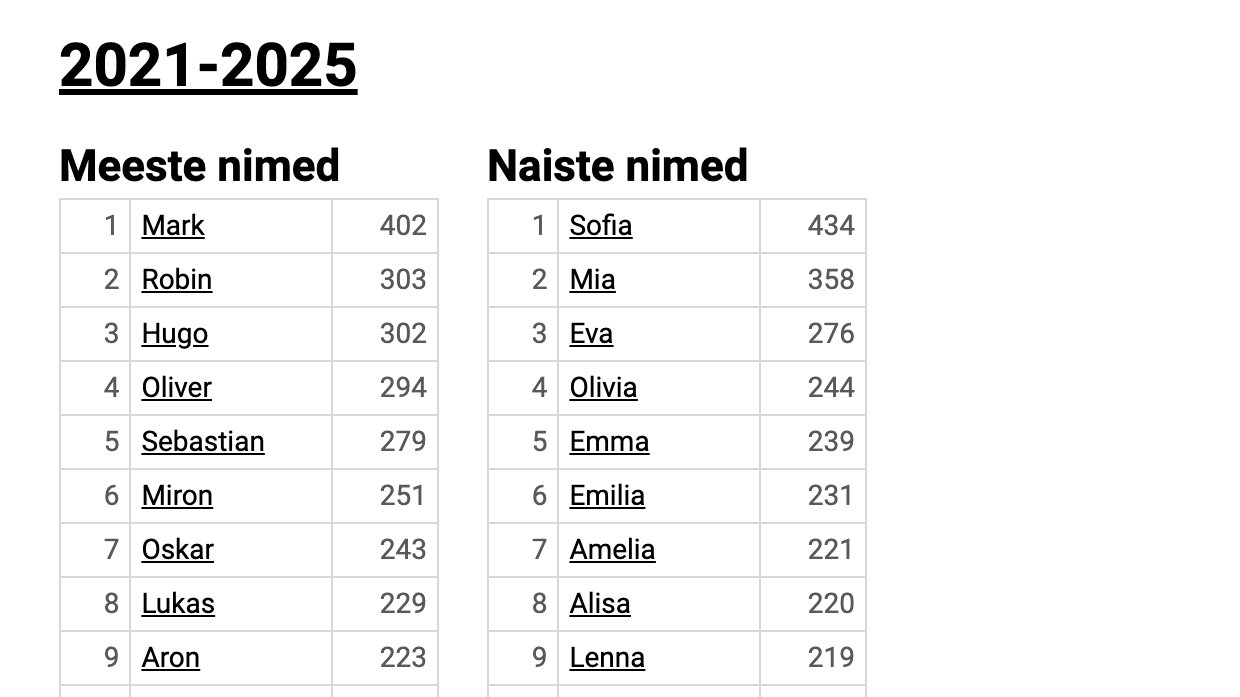Click the Lenna name link
The height and width of the screenshot is (697, 1240).
607,658
